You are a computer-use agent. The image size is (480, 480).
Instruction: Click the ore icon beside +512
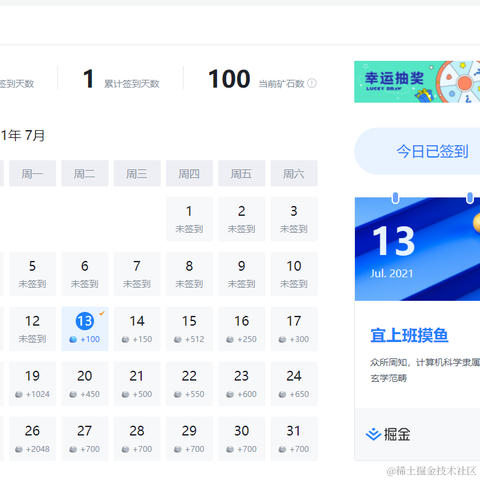point(178,339)
